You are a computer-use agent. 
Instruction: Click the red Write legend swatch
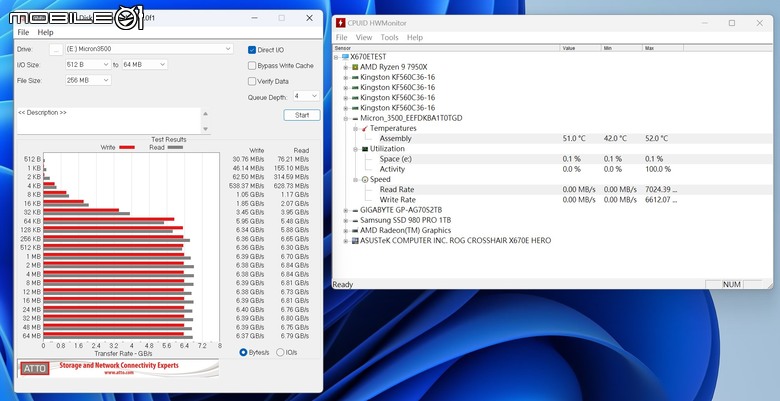127,147
